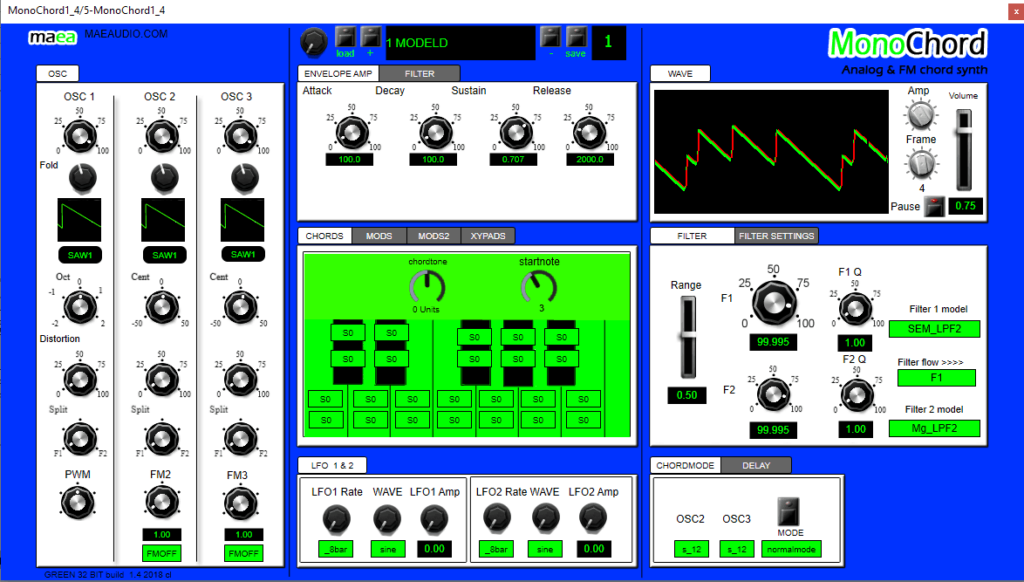This screenshot has height=582, width=1024.
Task: Click the normalmode button
Action: 791,549
